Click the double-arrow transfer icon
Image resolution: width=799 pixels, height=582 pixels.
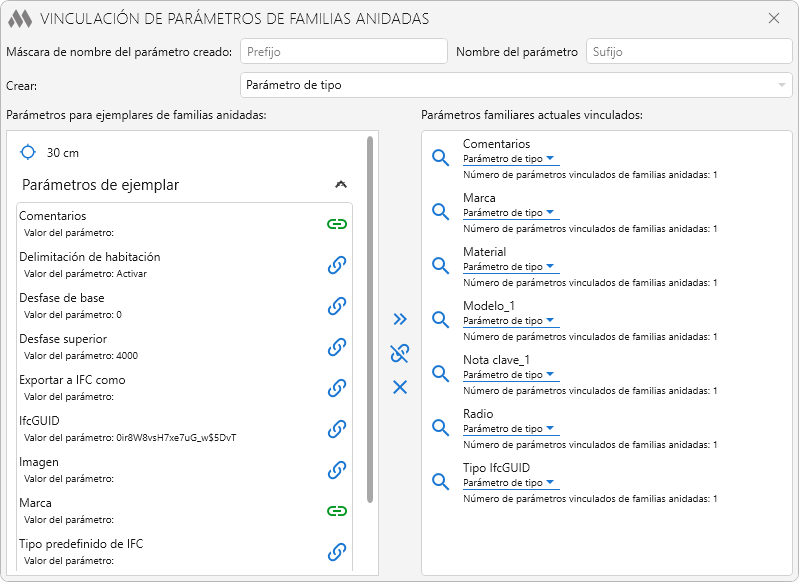400,319
